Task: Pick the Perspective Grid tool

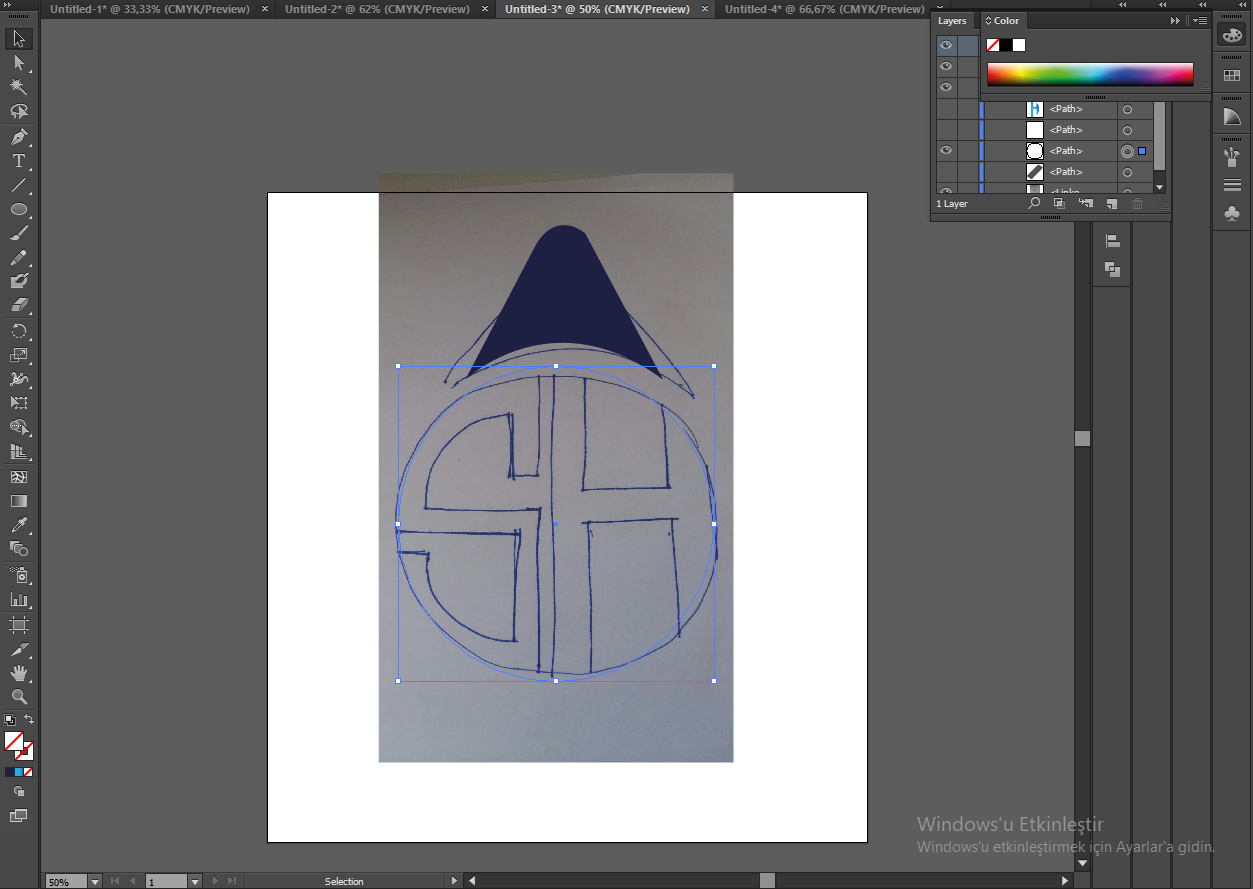Action: [x=19, y=452]
